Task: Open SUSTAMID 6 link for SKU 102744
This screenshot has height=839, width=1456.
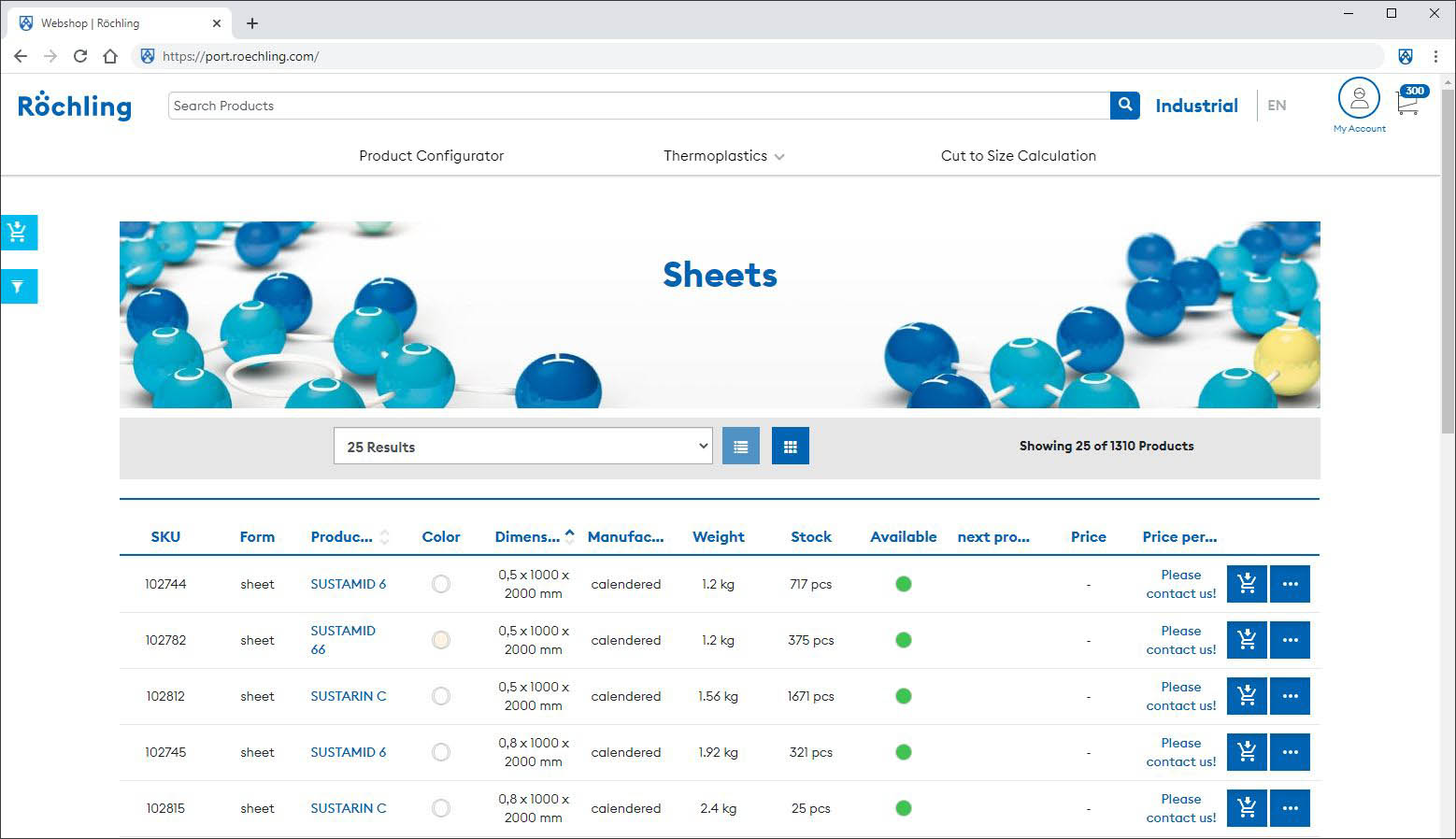Action: (x=349, y=584)
